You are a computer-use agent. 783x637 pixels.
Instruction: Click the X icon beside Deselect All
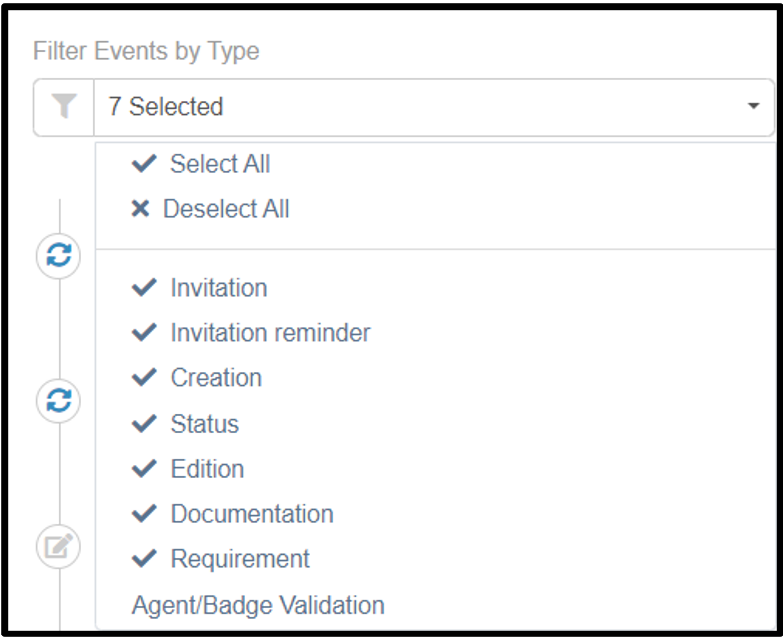coord(141,209)
